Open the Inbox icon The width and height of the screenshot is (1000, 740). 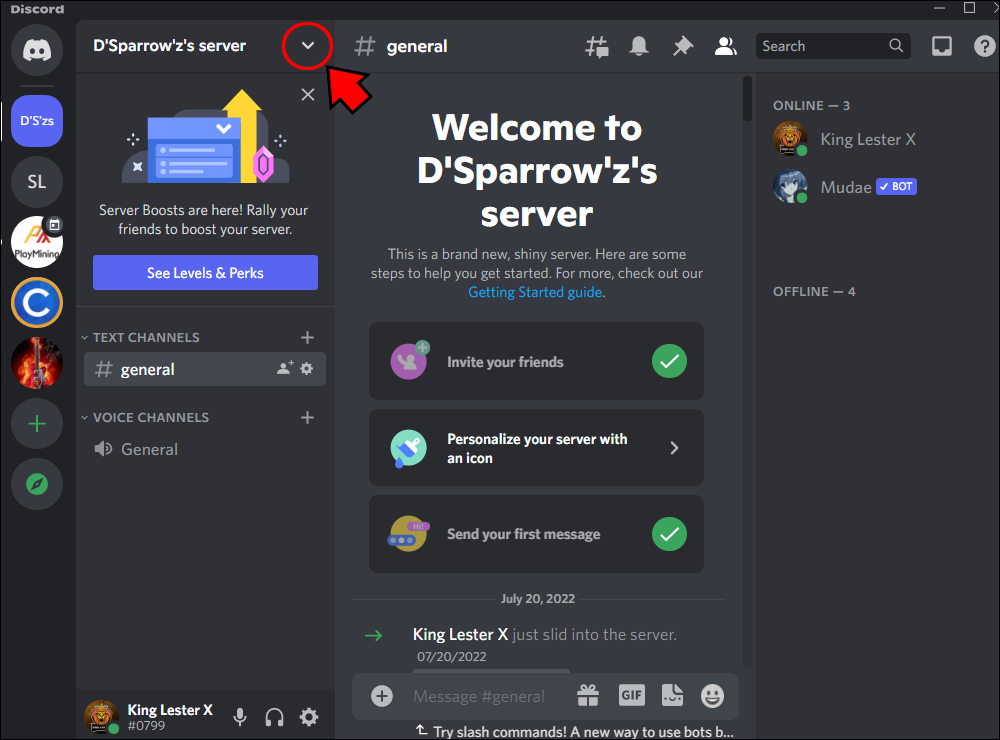click(942, 46)
